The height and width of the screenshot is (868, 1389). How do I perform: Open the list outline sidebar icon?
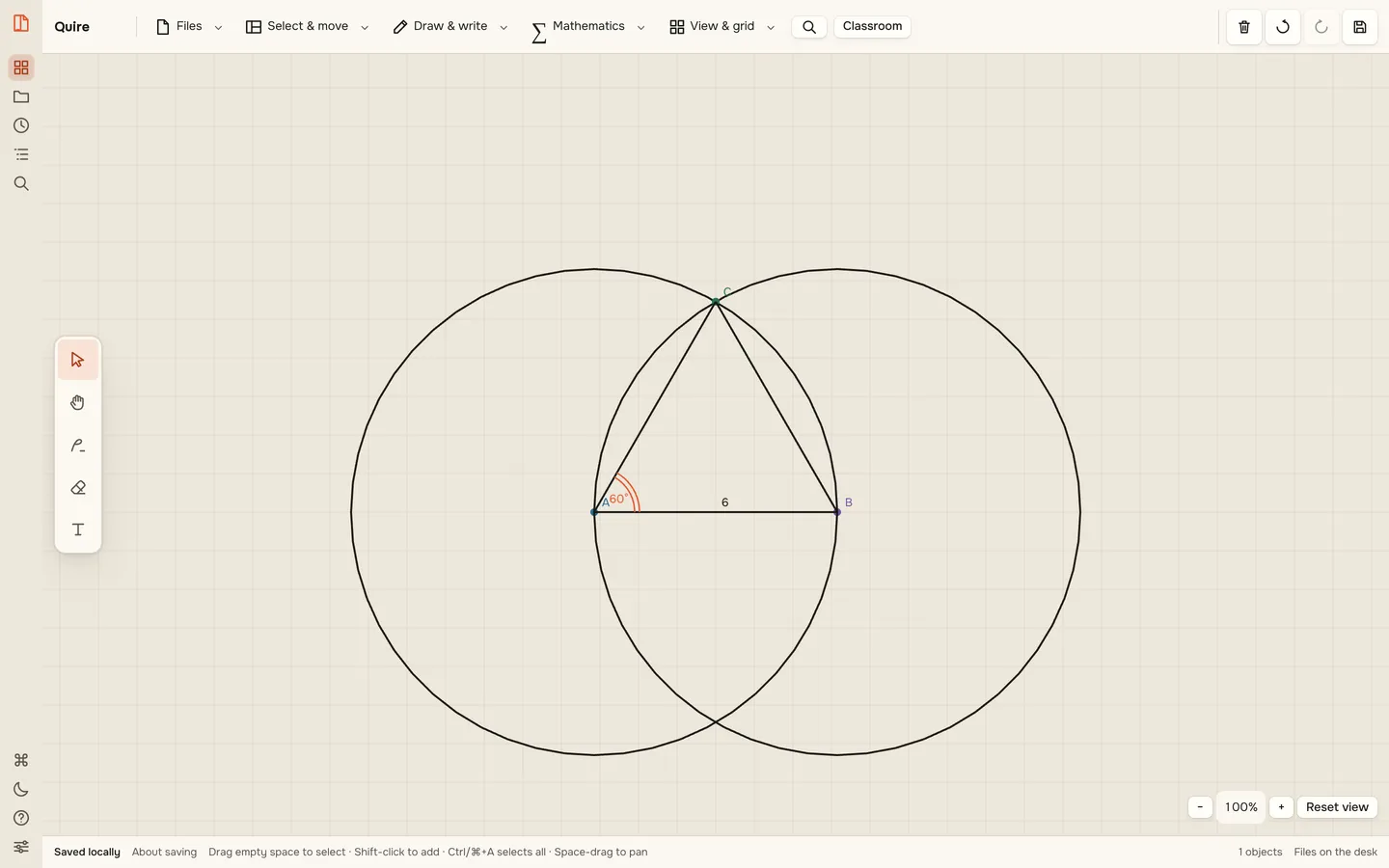pos(21,154)
